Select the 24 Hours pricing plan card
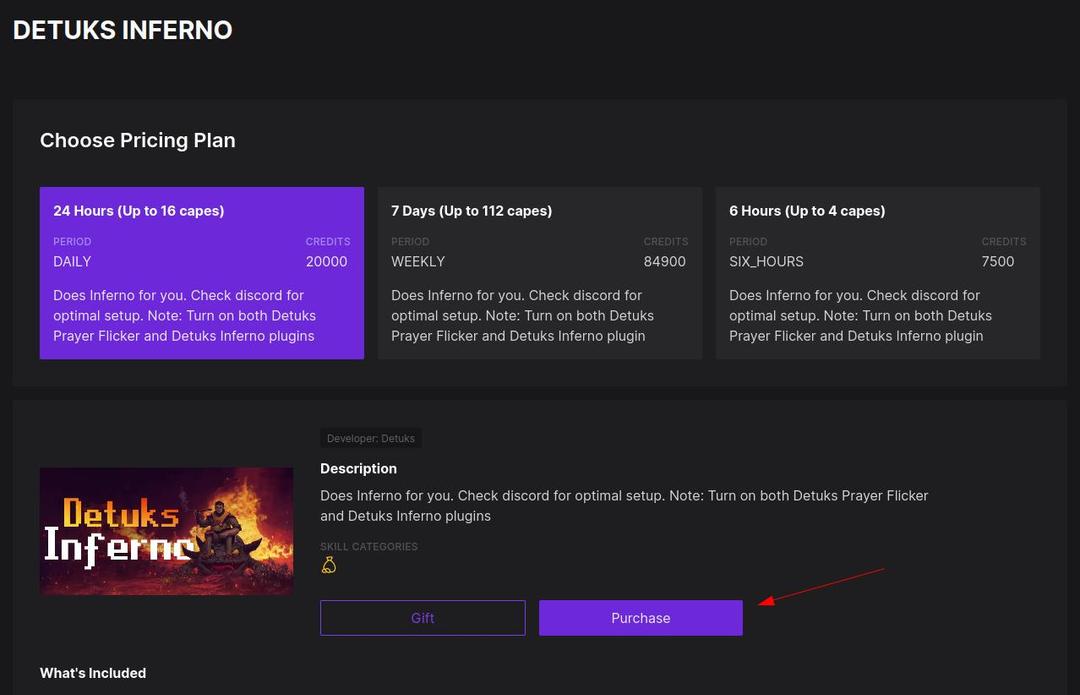 coord(201,272)
